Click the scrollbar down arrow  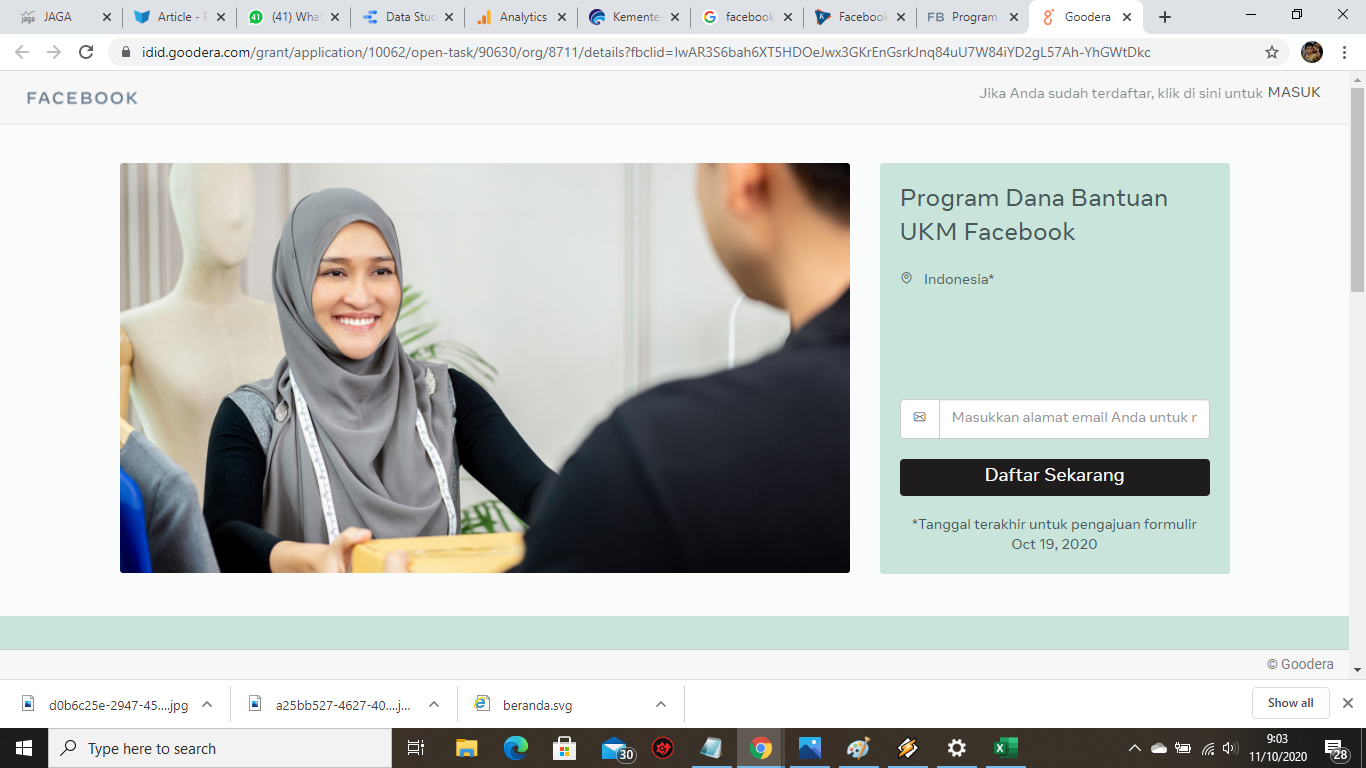(x=1357, y=670)
